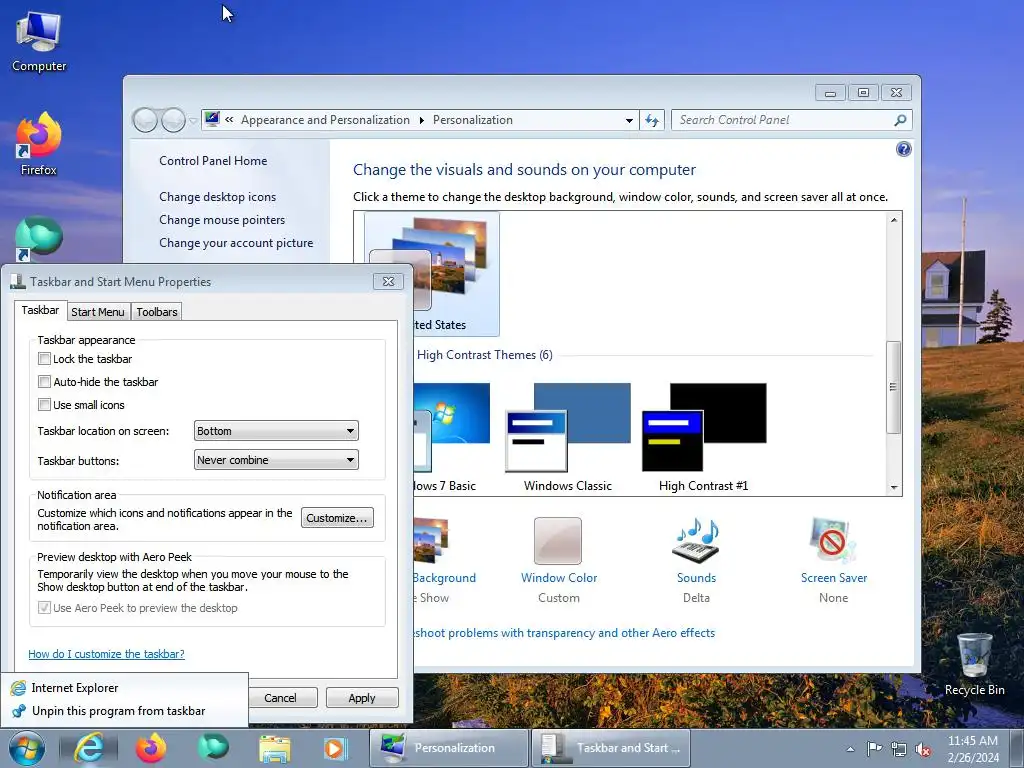
Task: Click the search magnifier in Control Panel
Action: click(x=900, y=120)
